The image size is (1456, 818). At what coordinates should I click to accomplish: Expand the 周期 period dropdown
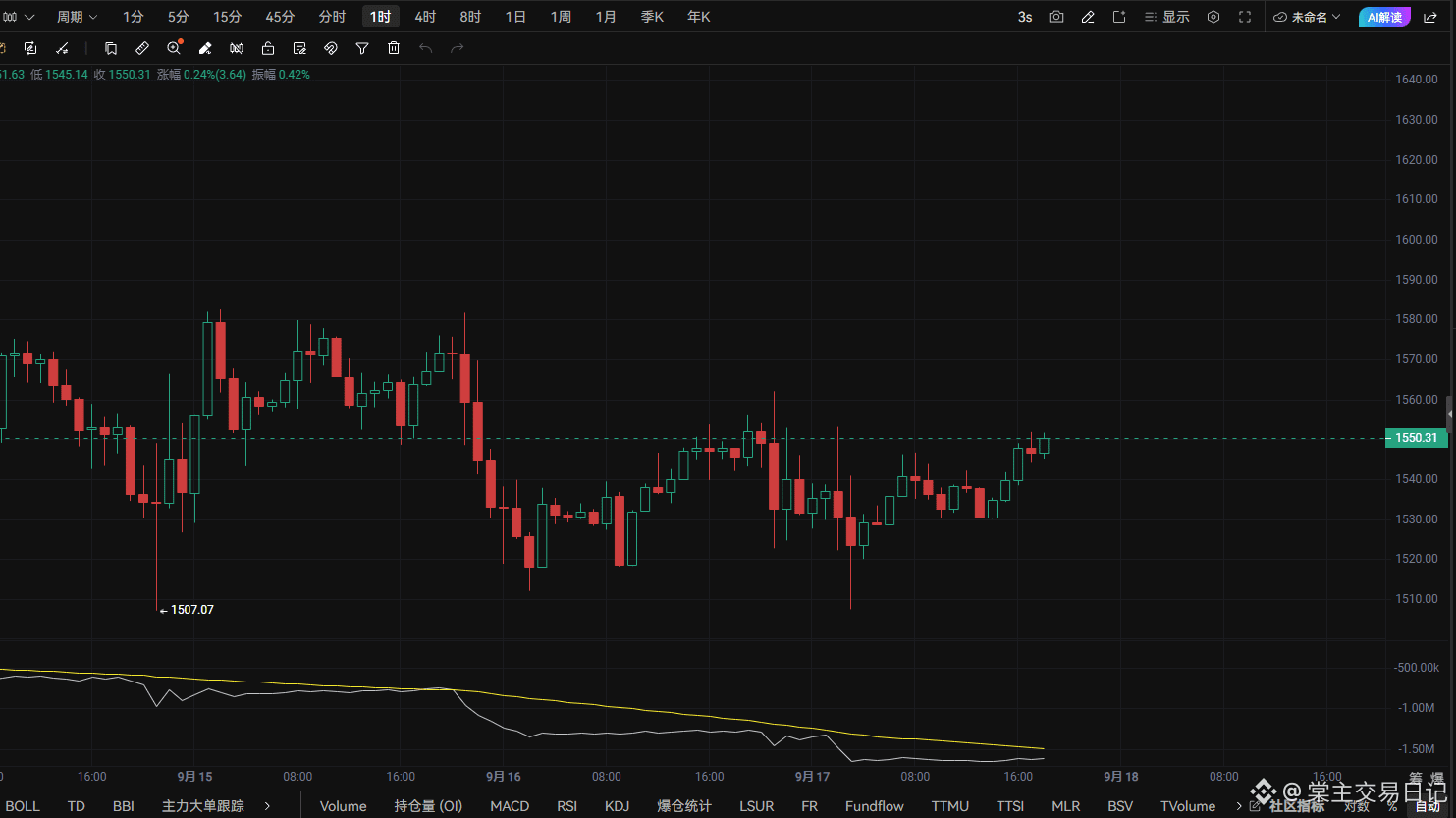77,17
